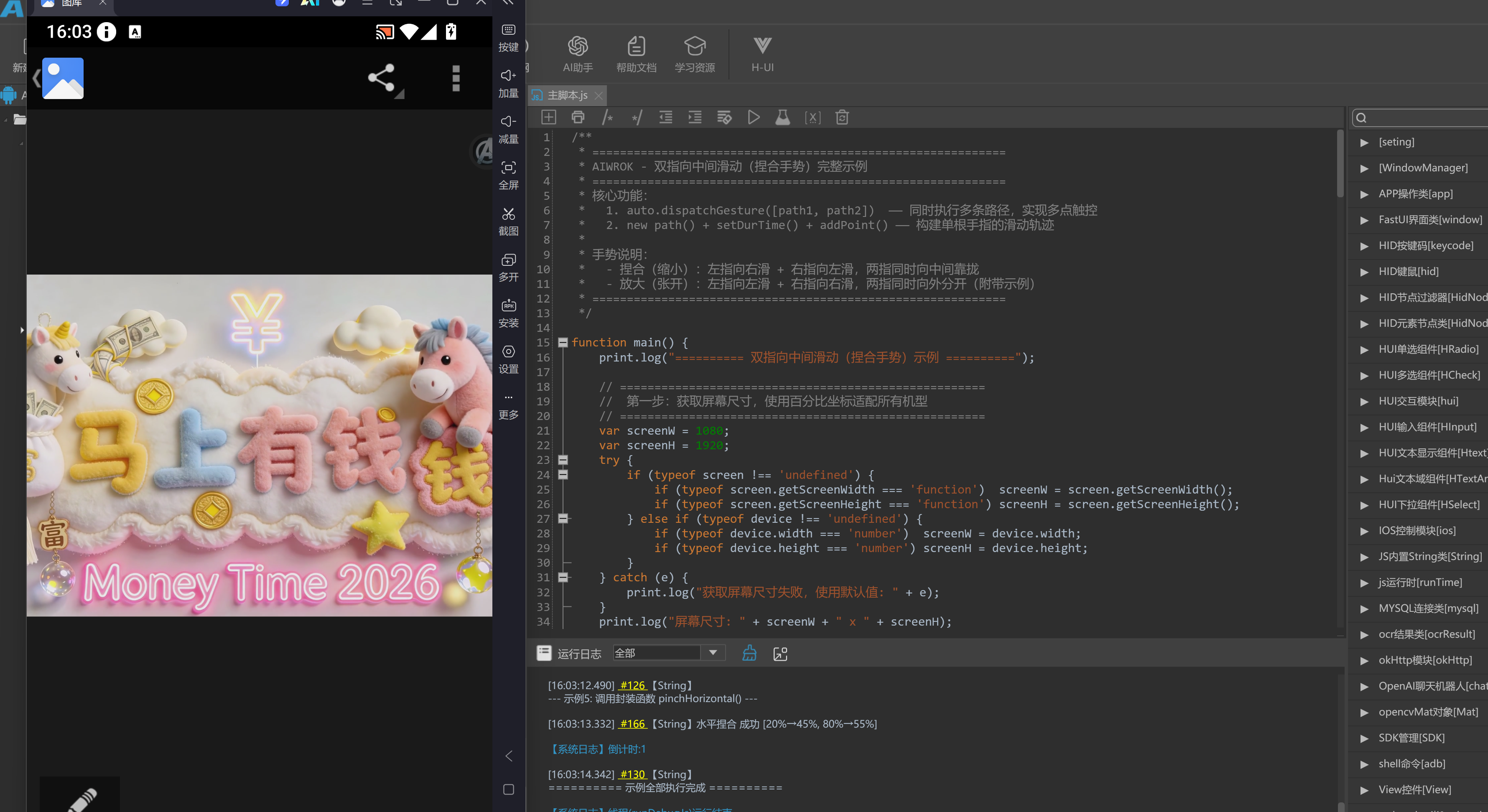The image size is (1488, 812).
Task: Click the uncomment */ icon
Action: pyautogui.click(x=637, y=117)
